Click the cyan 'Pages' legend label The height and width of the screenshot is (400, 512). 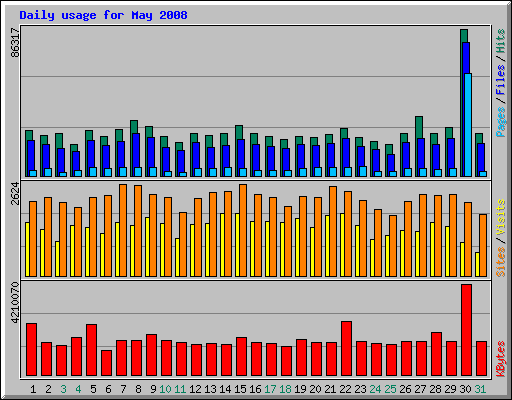click(x=501, y=122)
